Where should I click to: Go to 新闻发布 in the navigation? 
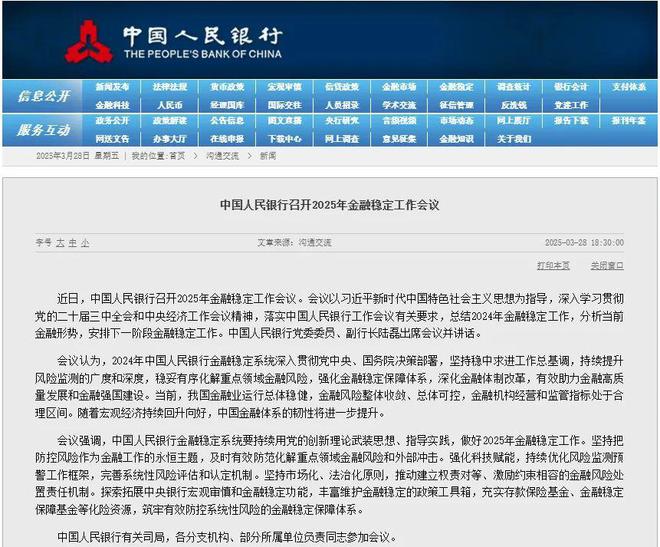click(x=112, y=87)
